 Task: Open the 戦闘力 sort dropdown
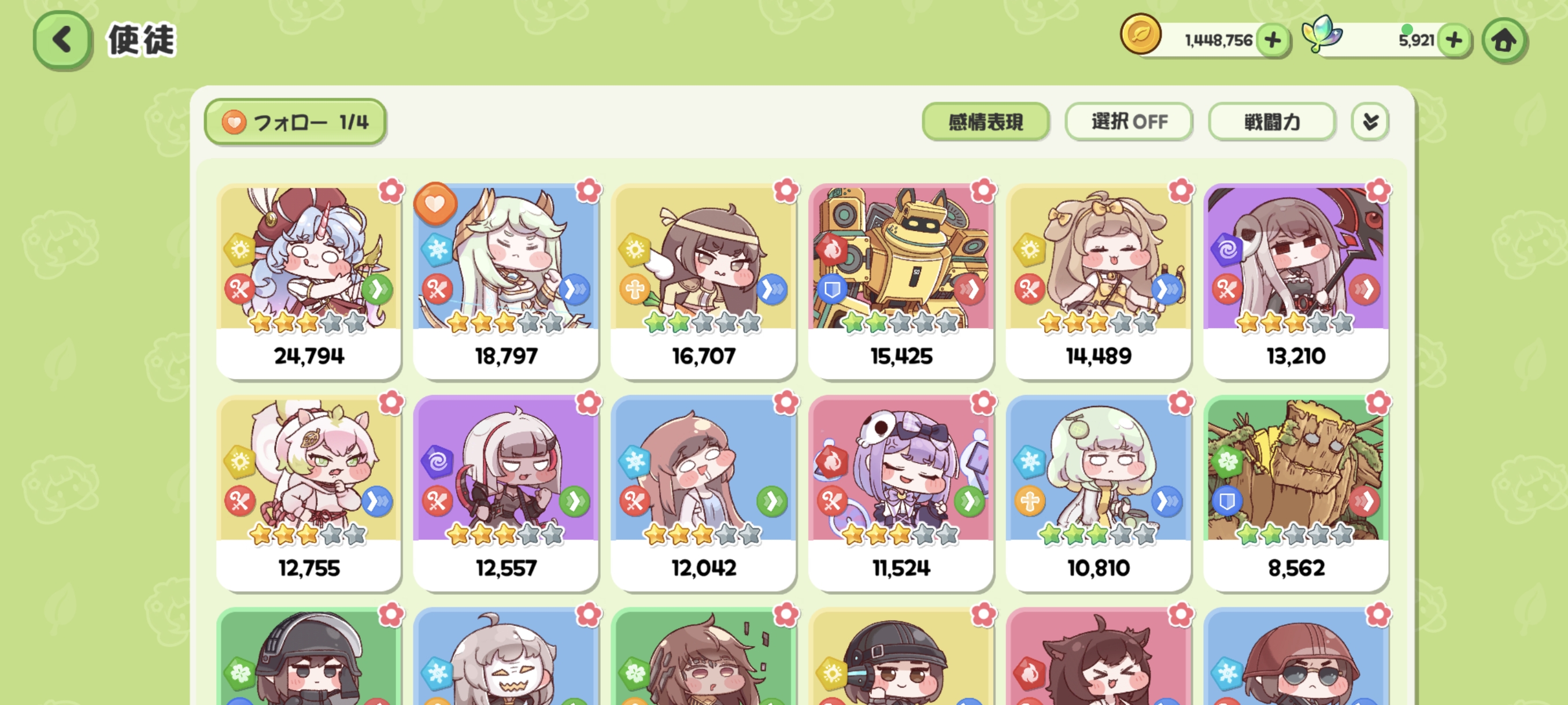click(1272, 122)
